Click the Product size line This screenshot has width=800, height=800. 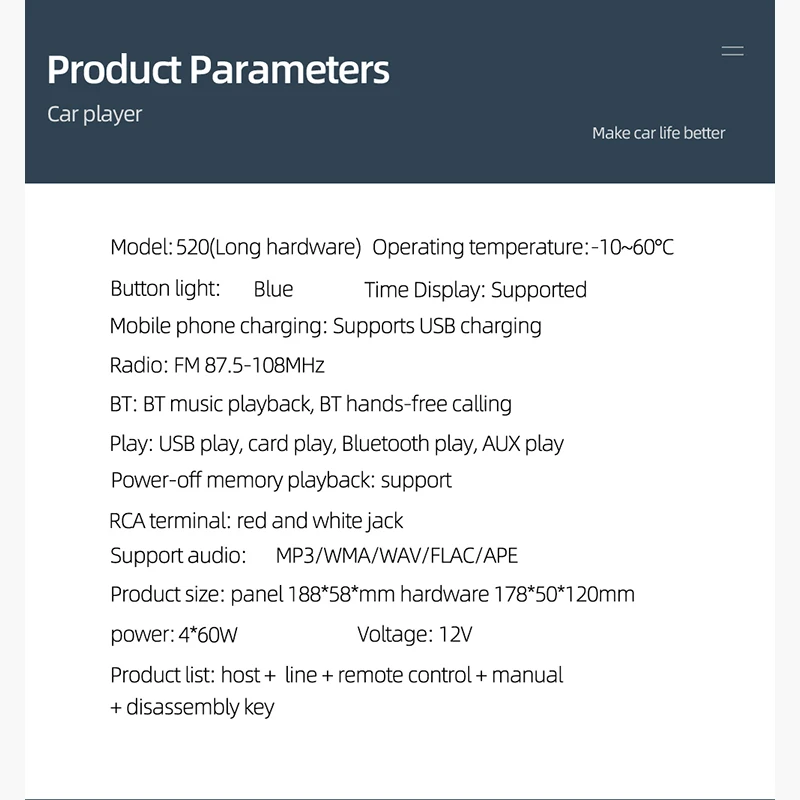(372, 594)
